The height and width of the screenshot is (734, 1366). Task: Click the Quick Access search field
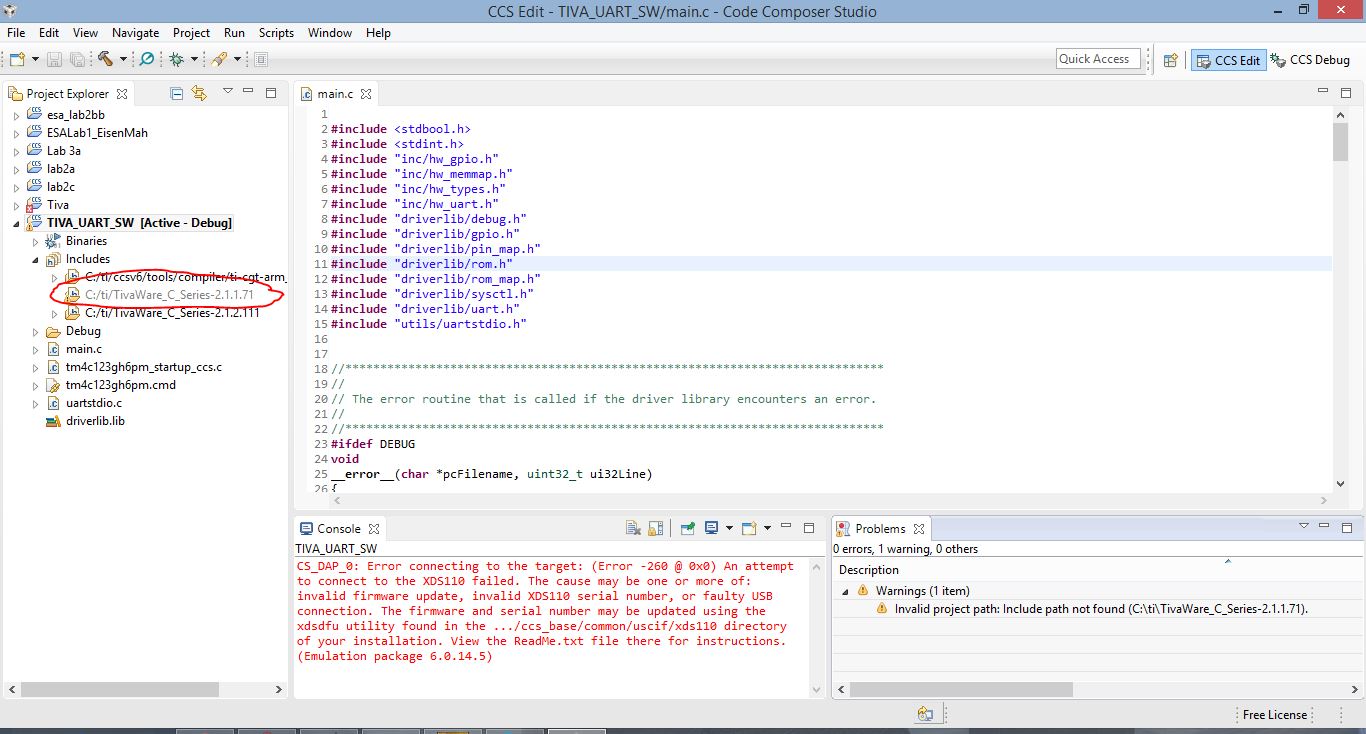pyautogui.click(x=1098, y=59)
